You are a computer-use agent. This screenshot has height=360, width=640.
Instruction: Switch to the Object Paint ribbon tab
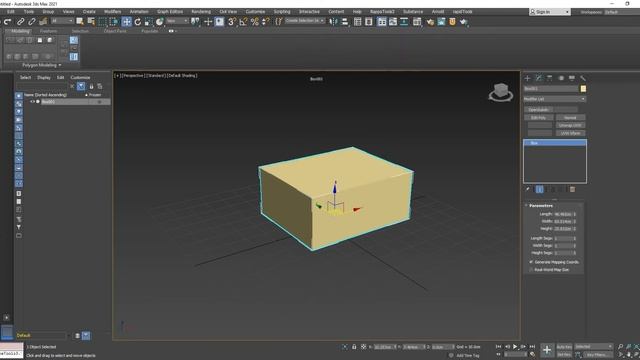point(115,31)
